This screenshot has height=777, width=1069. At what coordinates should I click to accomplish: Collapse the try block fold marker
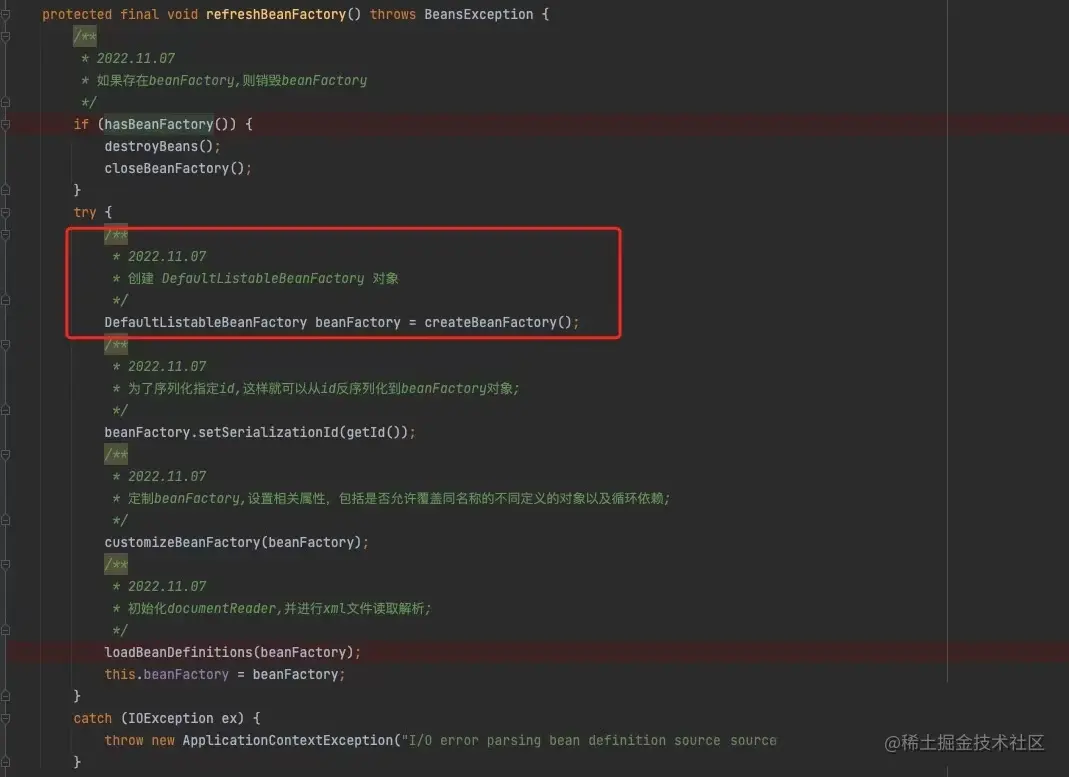(5, 212)
